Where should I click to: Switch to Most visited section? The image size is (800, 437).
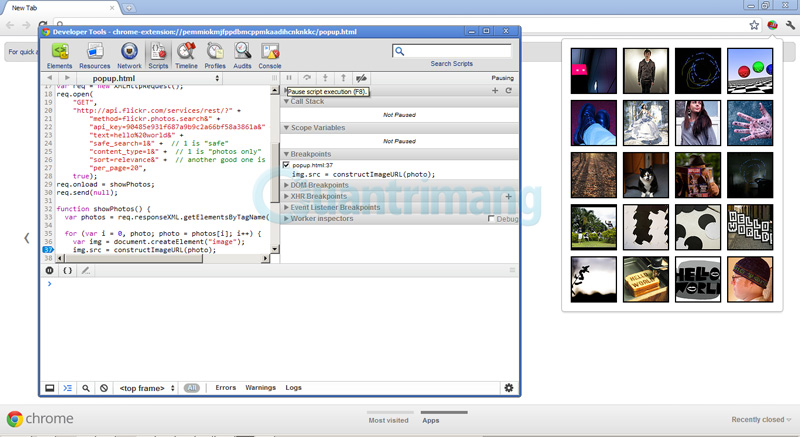(389, 420)
